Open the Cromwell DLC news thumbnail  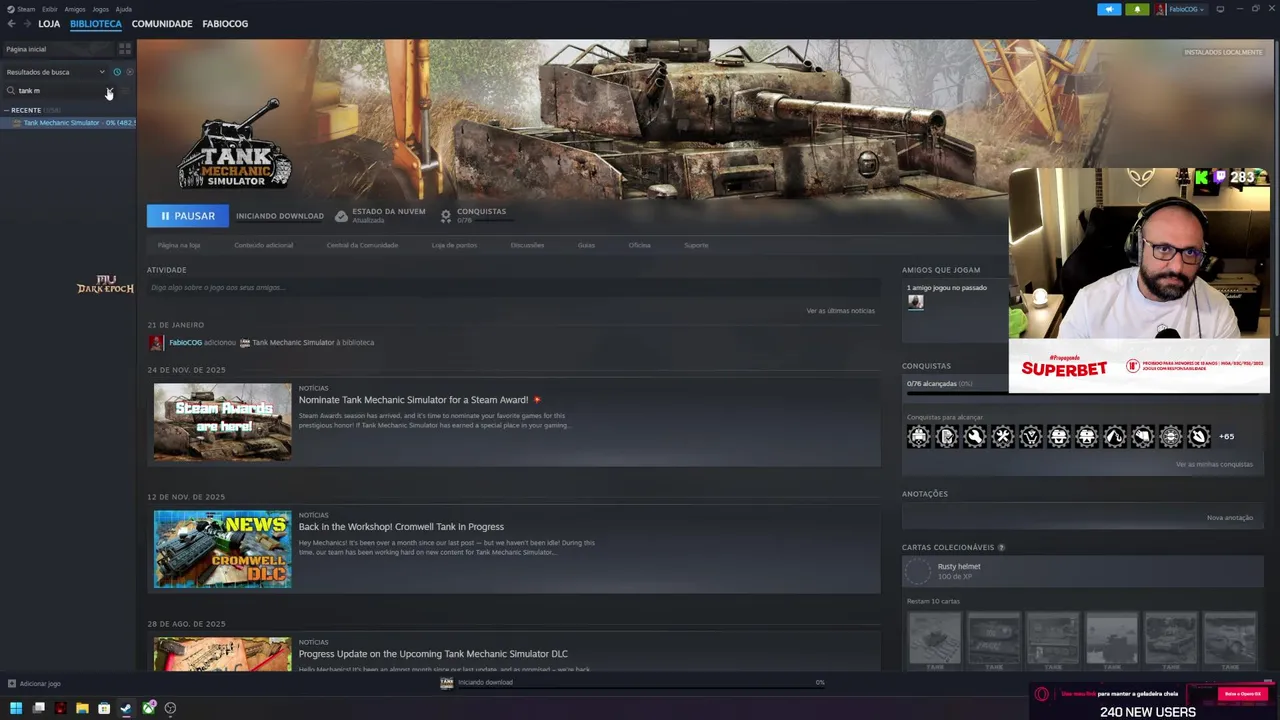[223, 549]
